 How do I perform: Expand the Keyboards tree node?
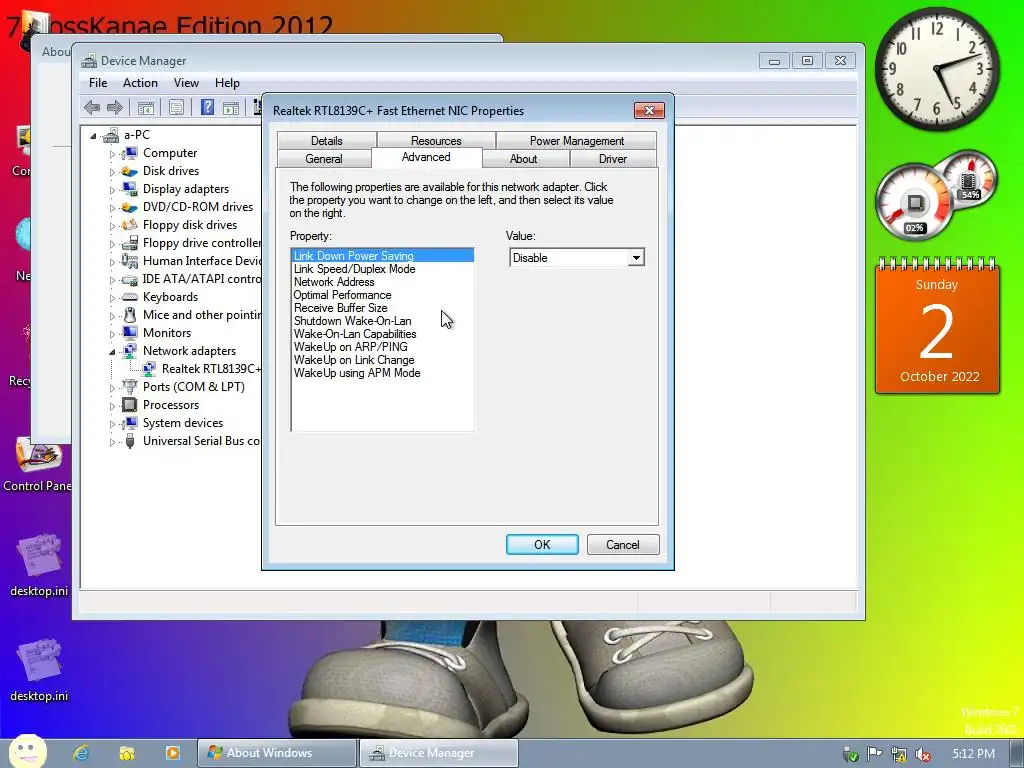[x=112, y=298]
